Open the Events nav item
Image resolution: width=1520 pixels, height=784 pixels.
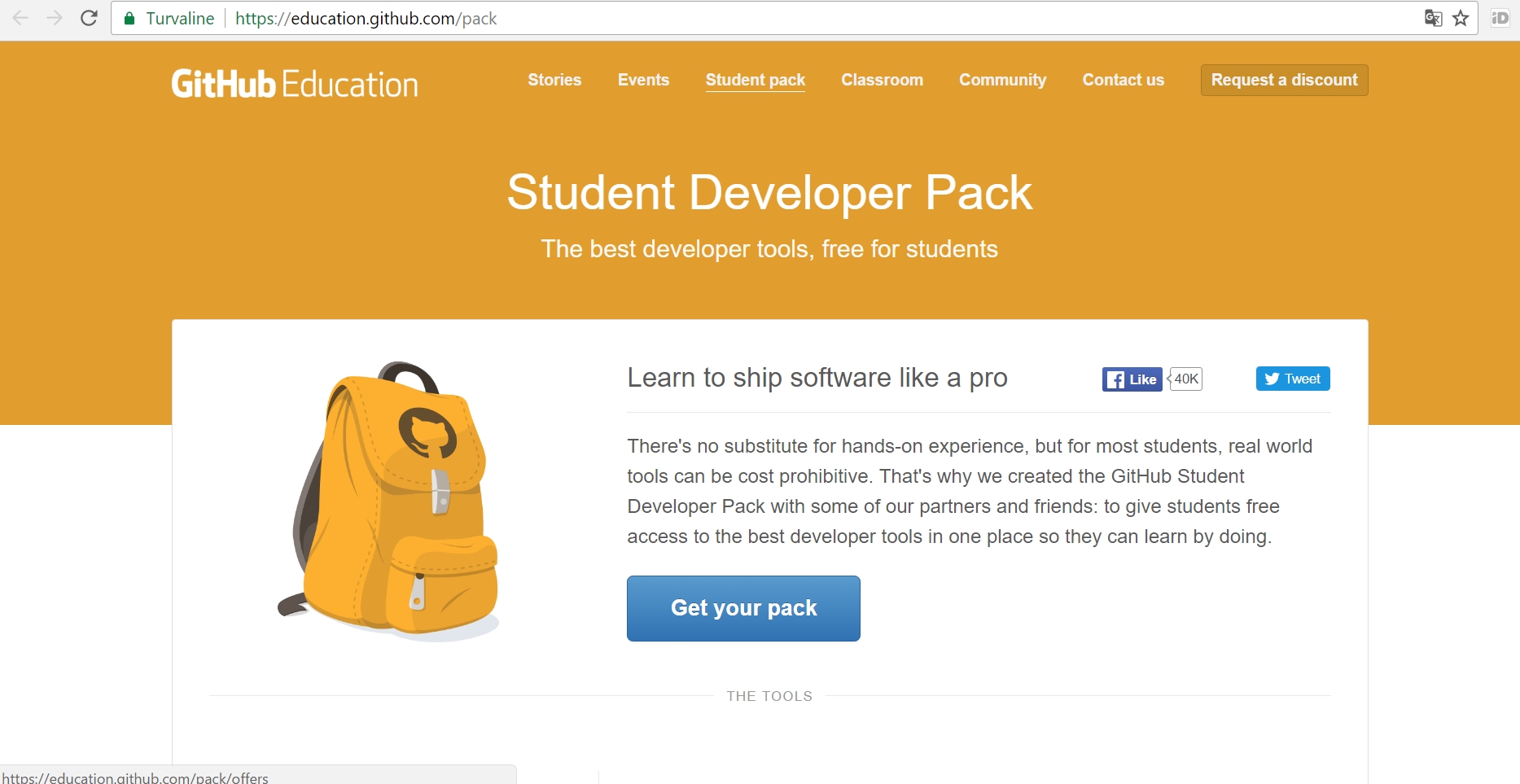(x=643, y=80)
